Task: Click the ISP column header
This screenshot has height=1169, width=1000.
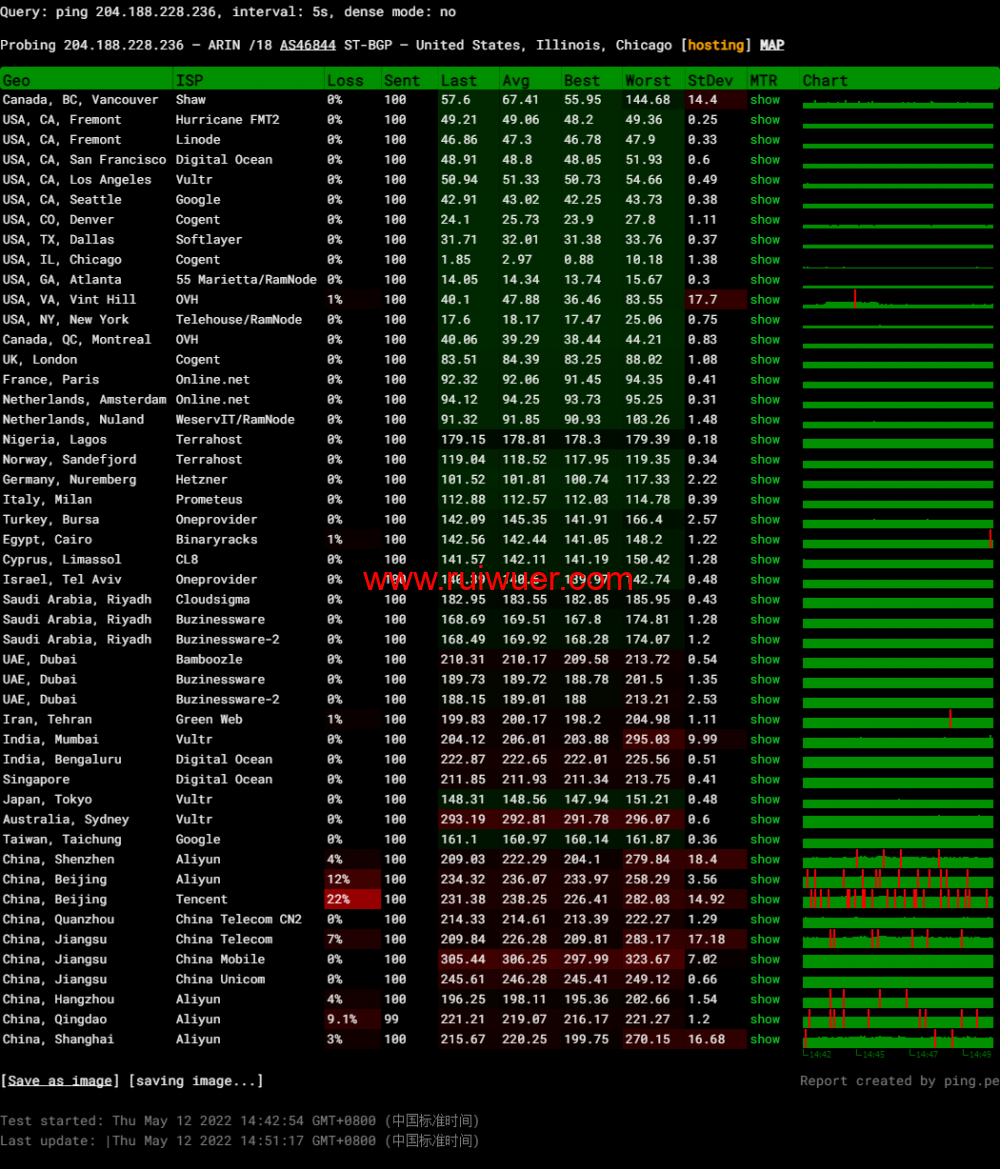Action: point(189,80)
